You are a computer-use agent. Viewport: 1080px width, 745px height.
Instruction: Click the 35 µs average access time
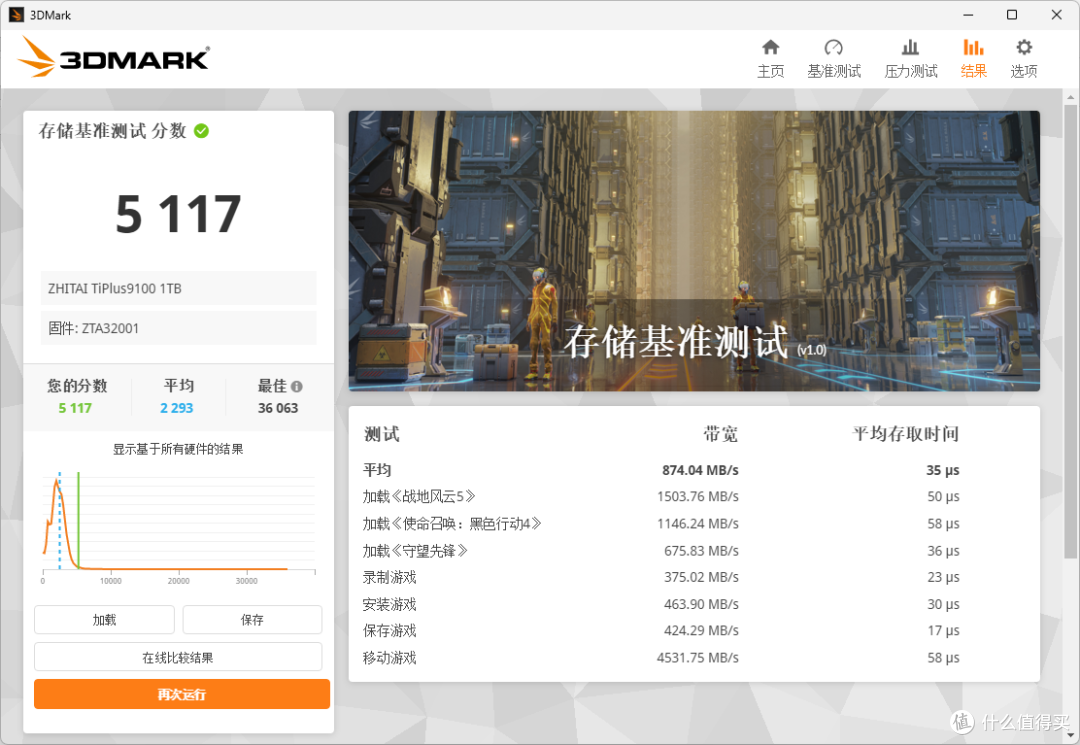(x=942, y=470)
